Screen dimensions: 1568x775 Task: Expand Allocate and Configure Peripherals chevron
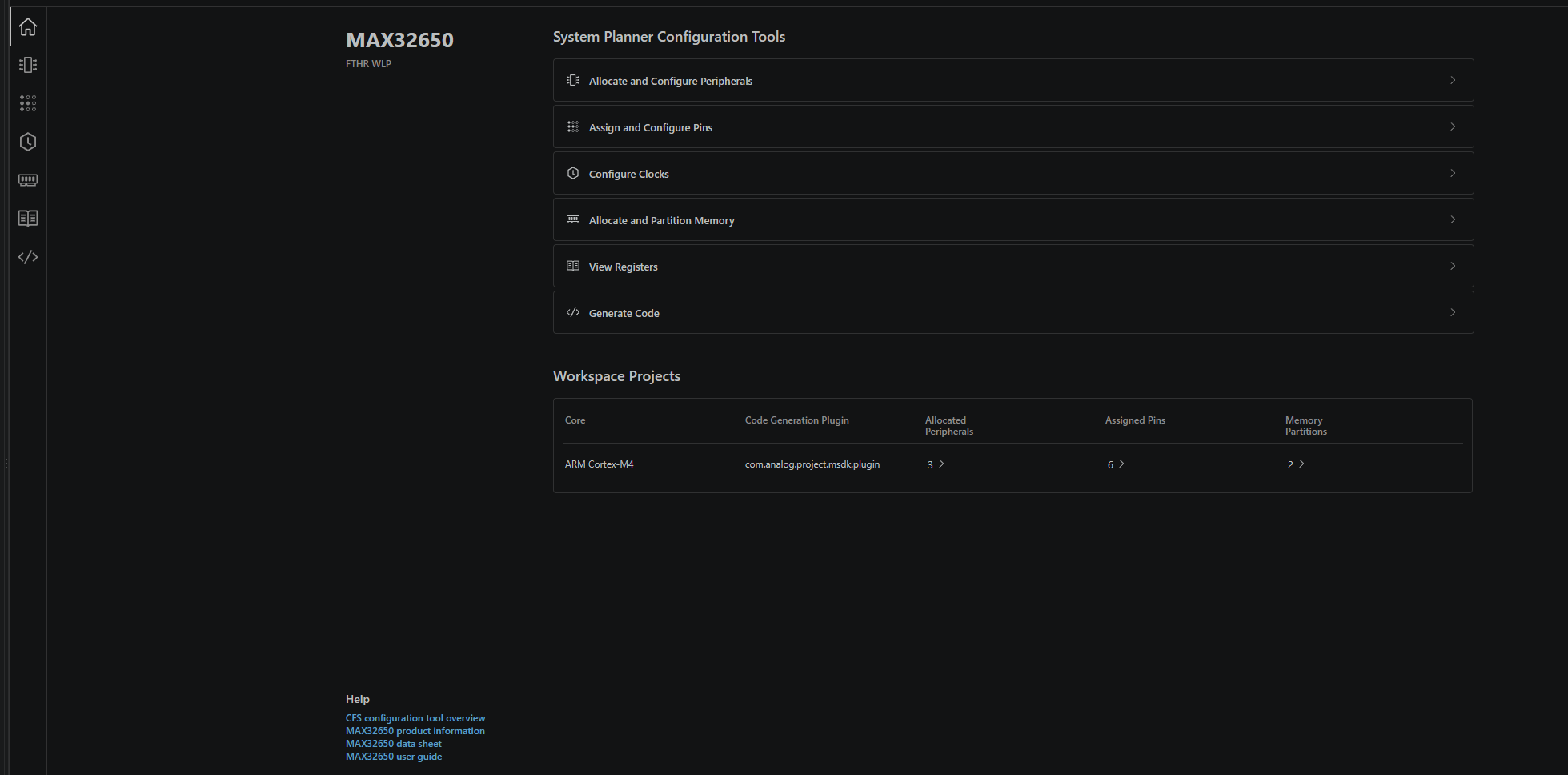pos(1453,80)
